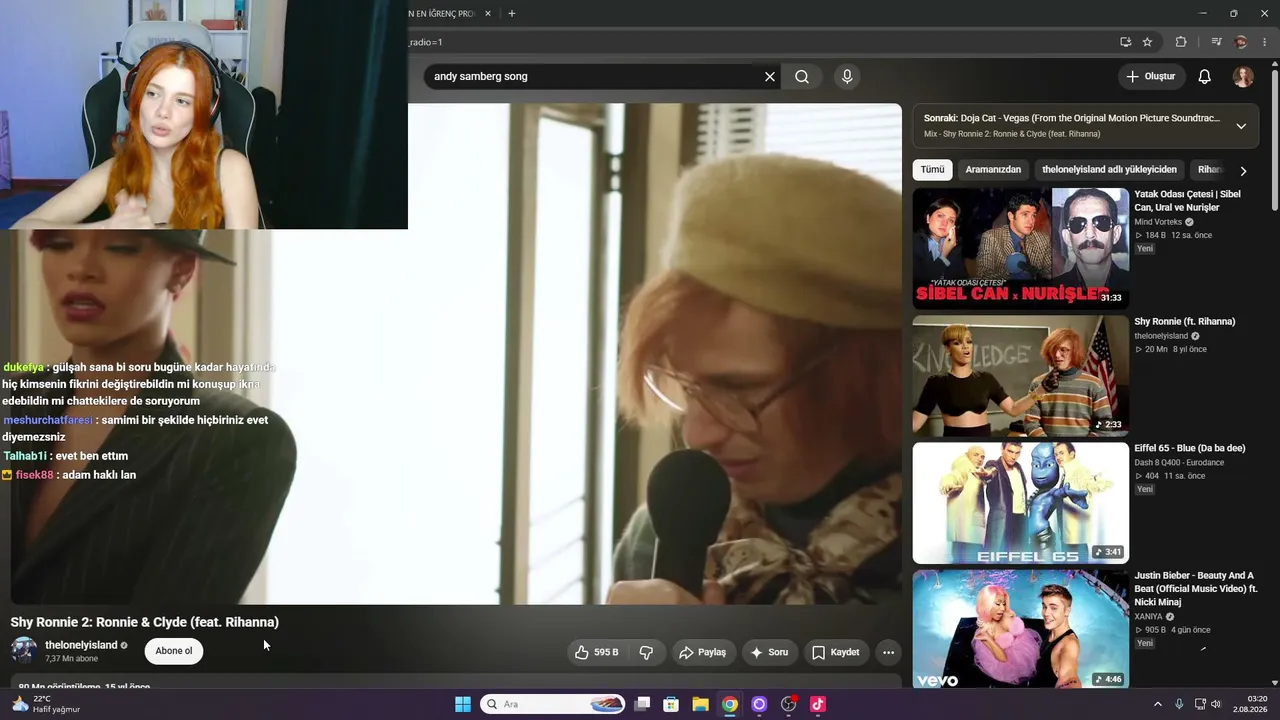Screen dimensions: 1280x720
Task: Click the Soru ask button
Action: click(769, 652)
